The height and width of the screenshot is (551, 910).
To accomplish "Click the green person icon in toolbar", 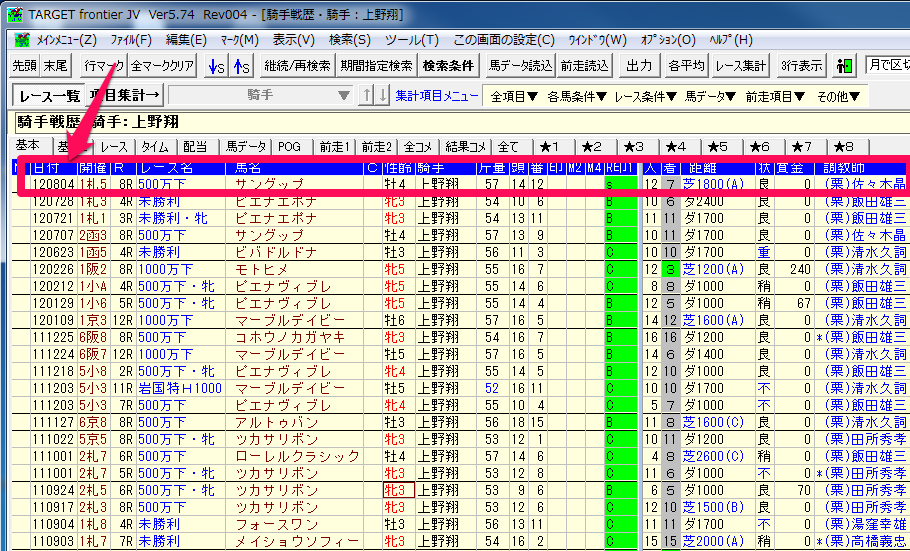I will click(x=844, y=66).
